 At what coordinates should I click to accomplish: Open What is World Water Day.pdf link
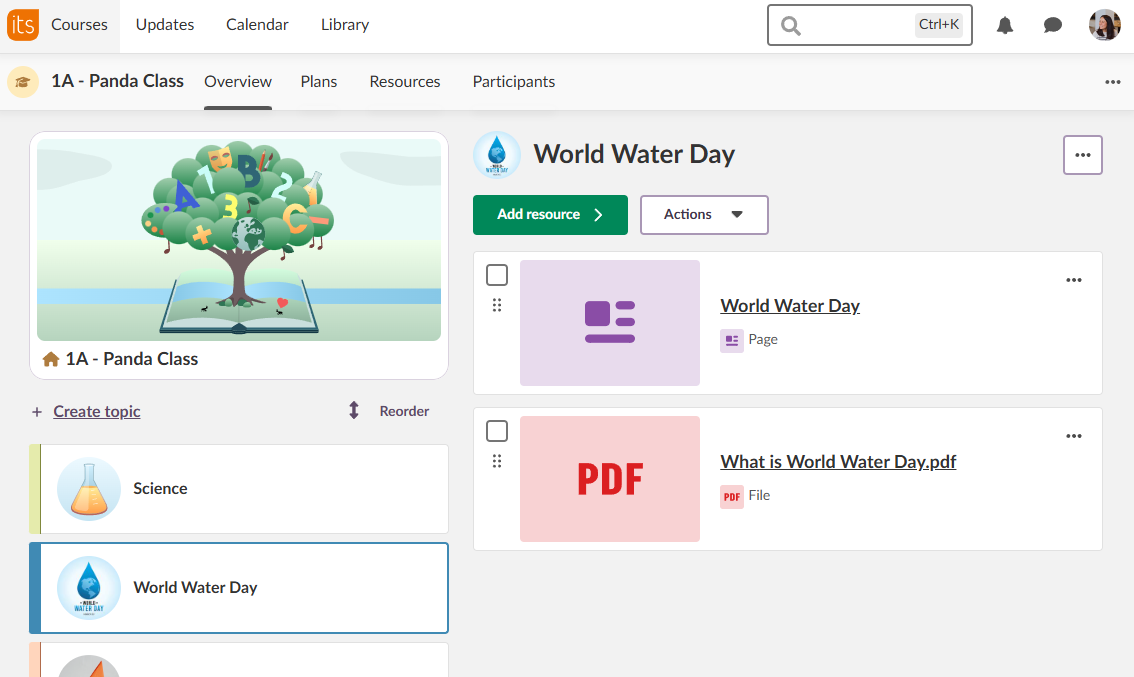pyautogui.click(x=838, y=462)
